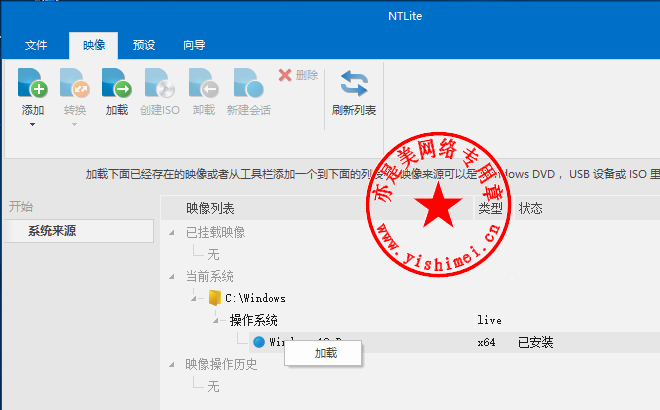
Task: Switch to the 映像 tab
Action: click(x=93, y=45)
